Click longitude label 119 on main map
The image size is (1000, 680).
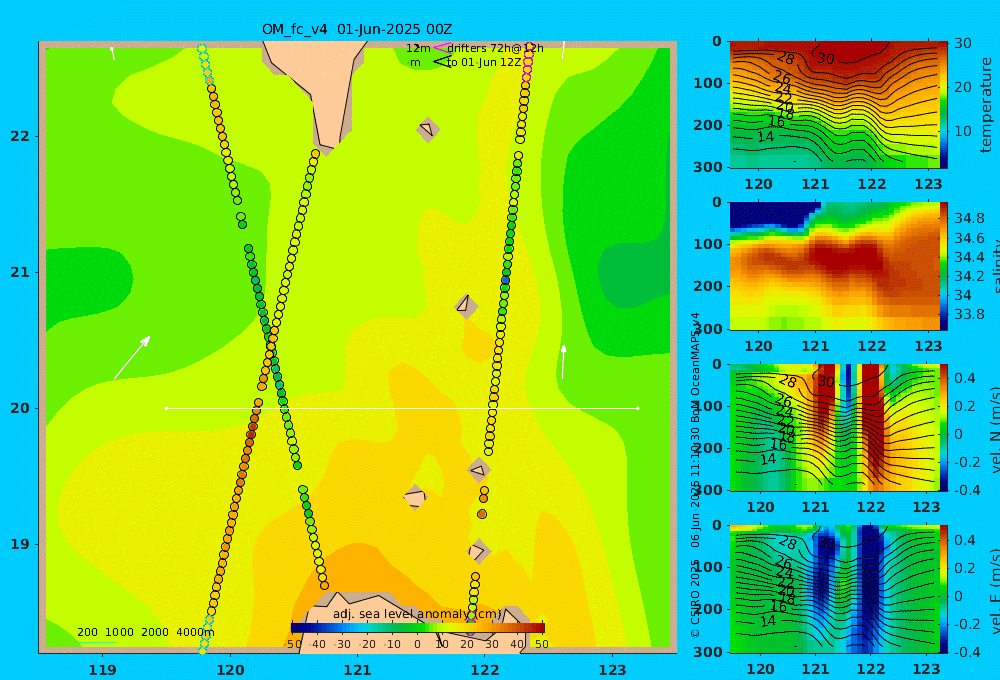click(x=103, y=670)
